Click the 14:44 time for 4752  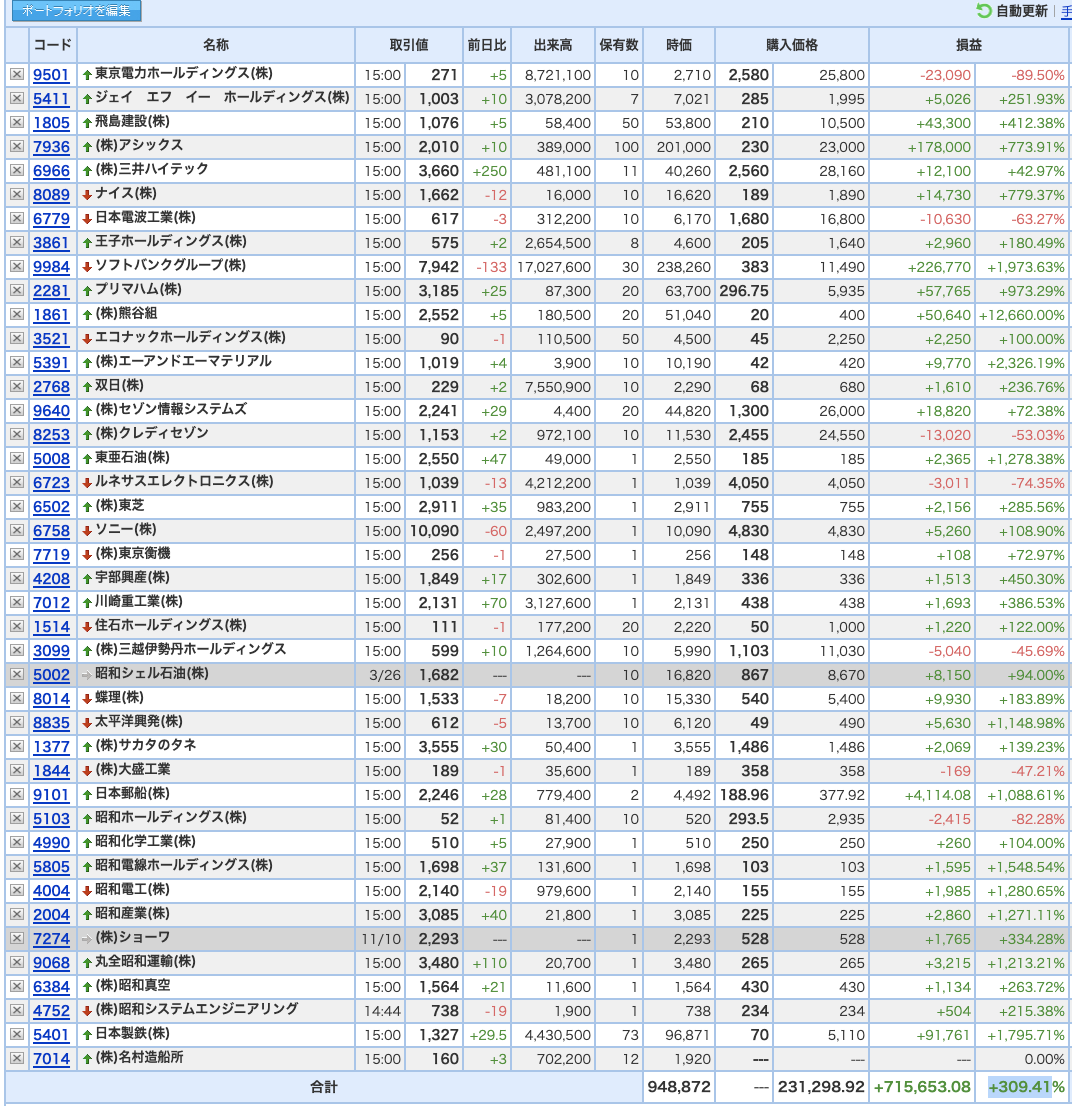(382, 1010)
